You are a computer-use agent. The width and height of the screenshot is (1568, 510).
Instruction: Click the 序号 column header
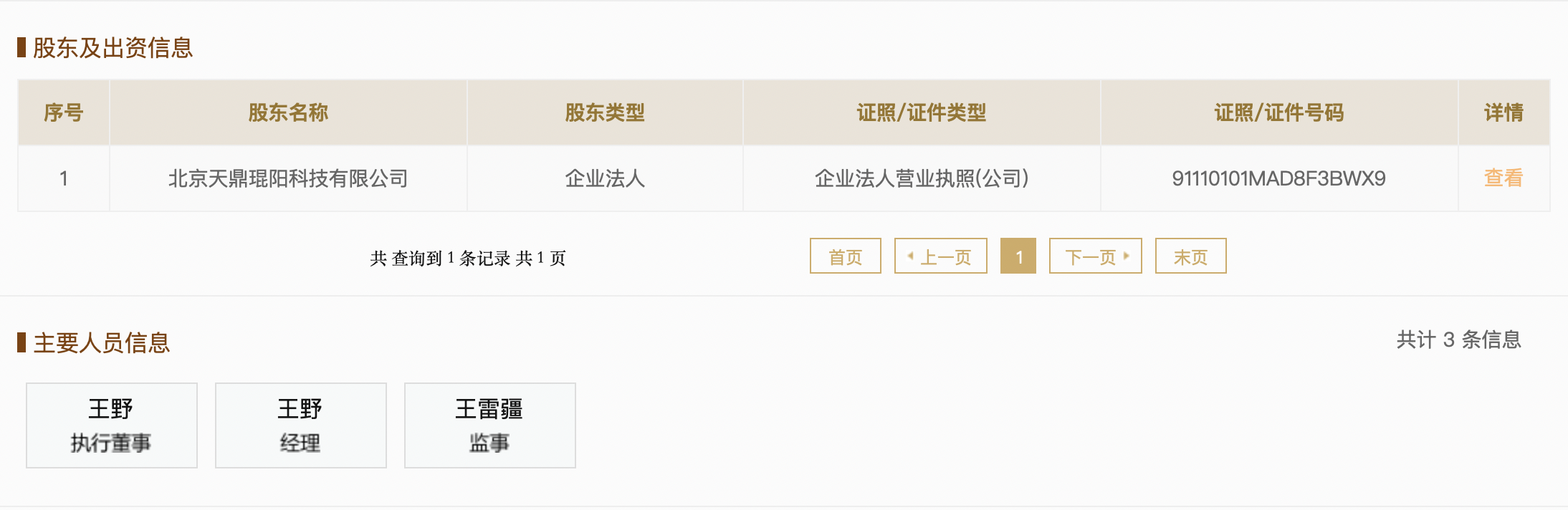coord(64,112)
